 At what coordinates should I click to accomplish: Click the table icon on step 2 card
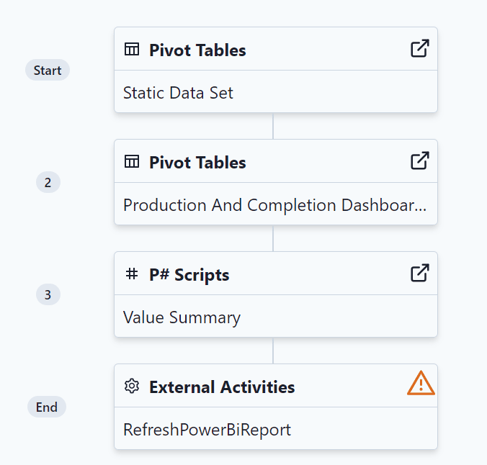132,162
